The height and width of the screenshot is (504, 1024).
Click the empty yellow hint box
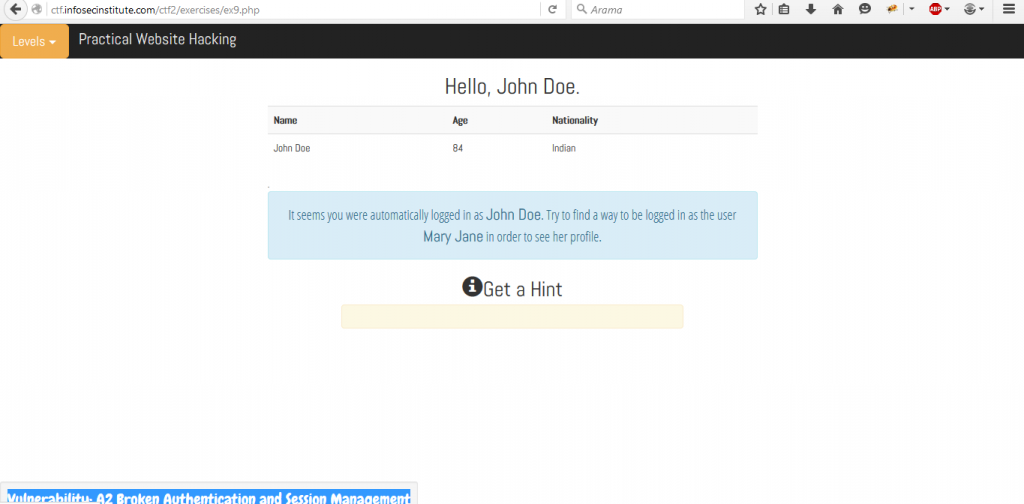point(512,316)
